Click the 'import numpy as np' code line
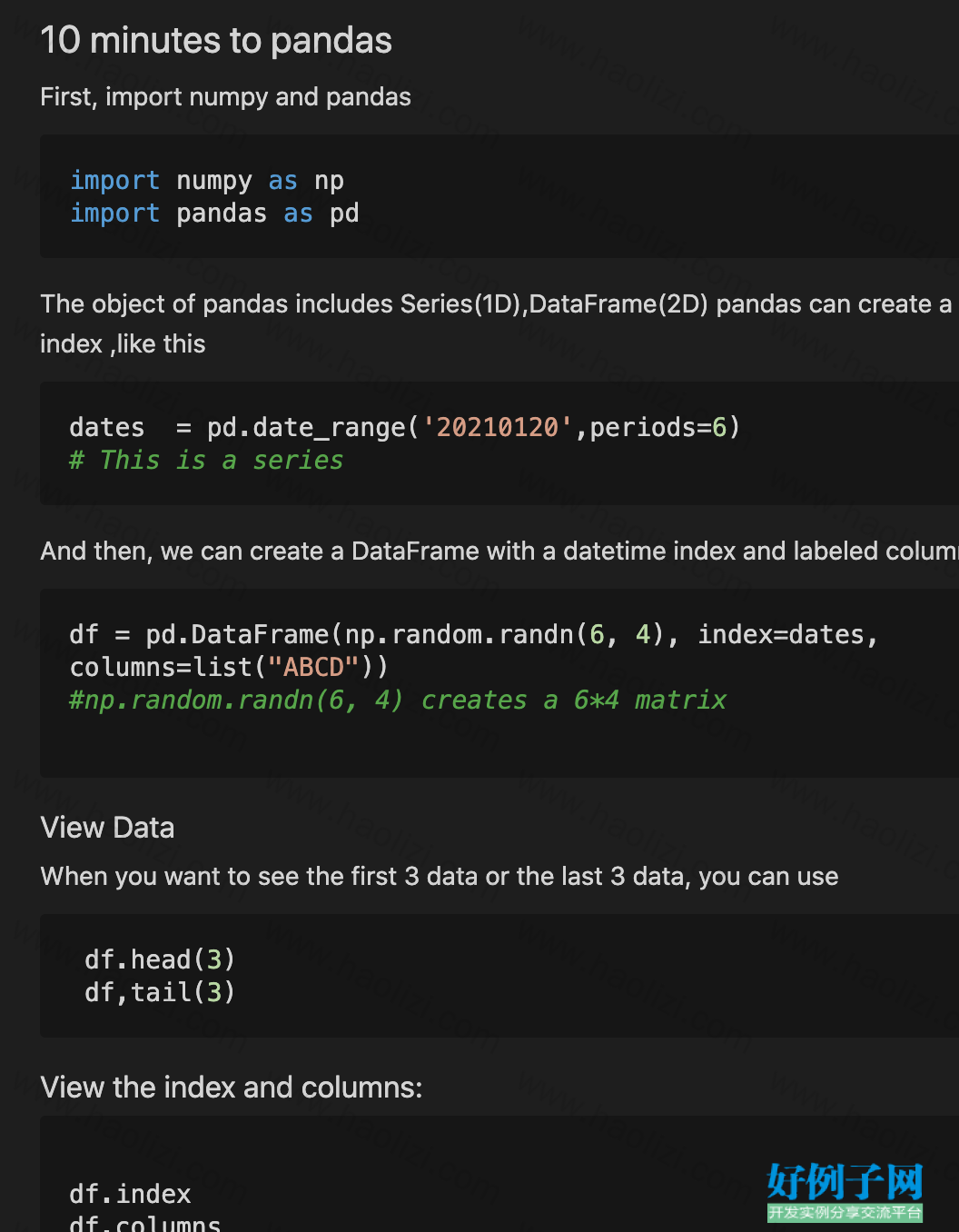 [207, 181]
